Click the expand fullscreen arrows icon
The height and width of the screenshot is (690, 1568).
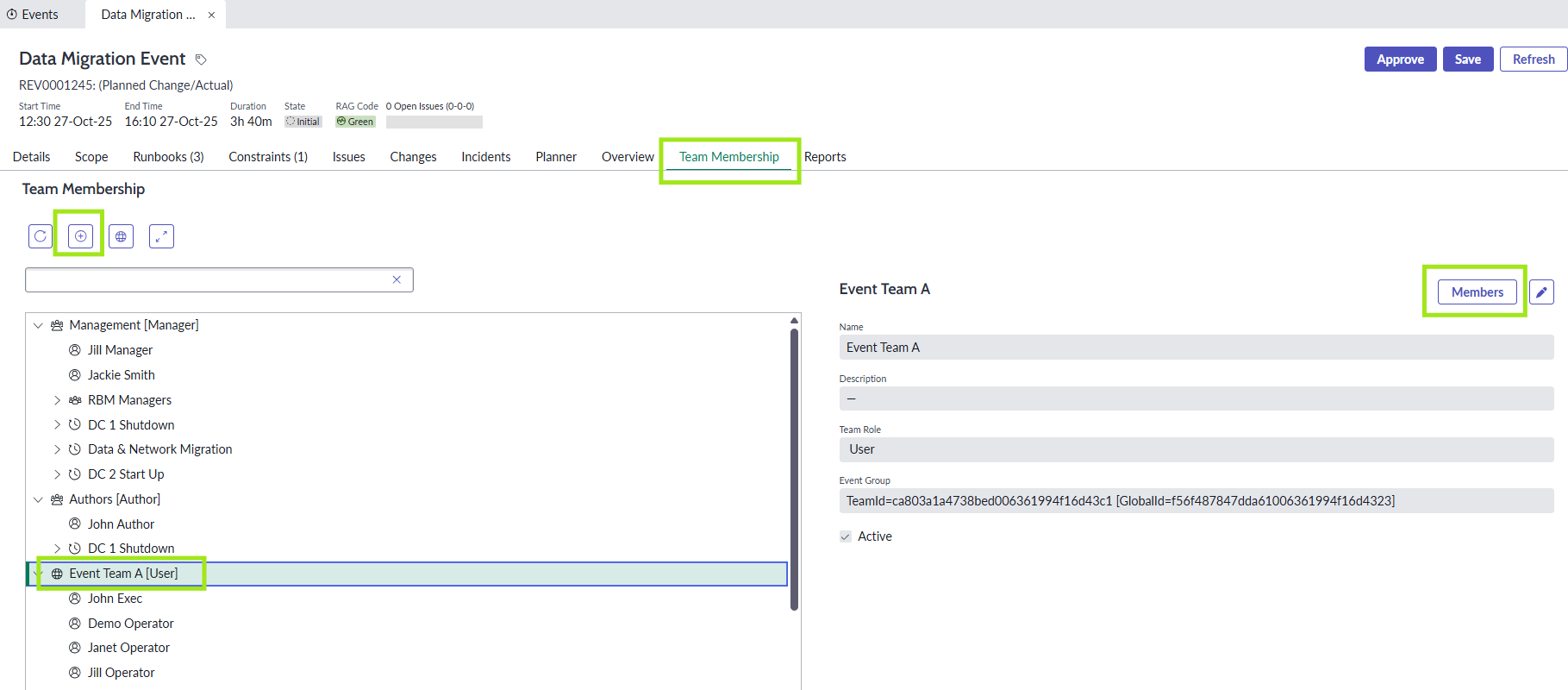pos(161,236)
